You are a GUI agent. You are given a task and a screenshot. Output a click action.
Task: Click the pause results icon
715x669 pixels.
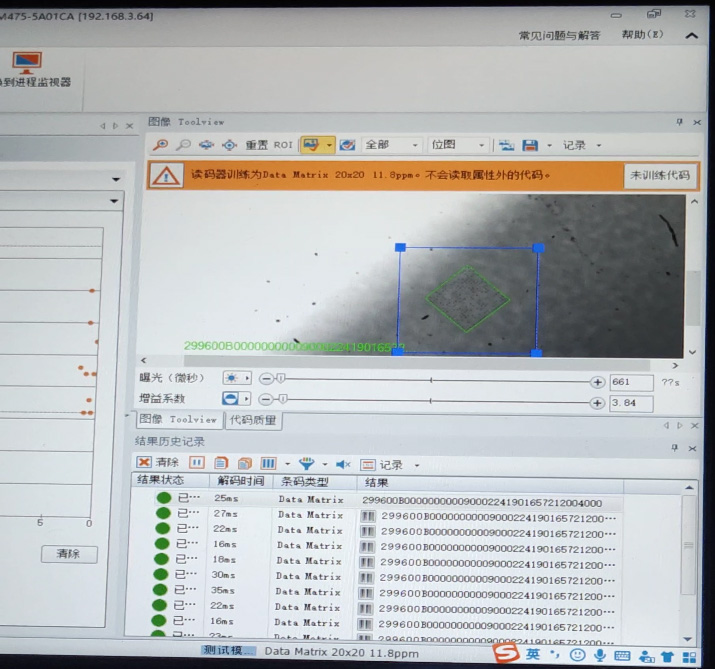click(x=197, y=462)
